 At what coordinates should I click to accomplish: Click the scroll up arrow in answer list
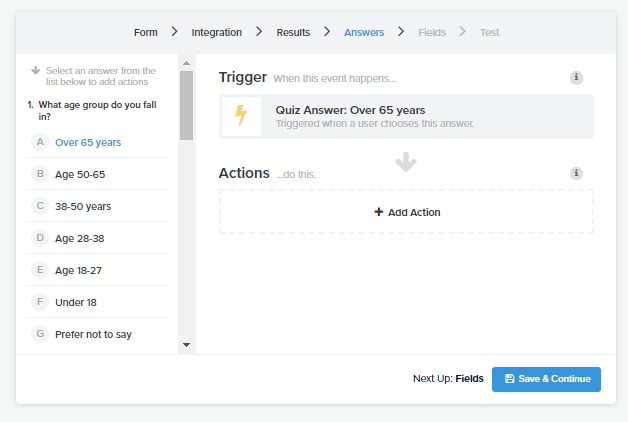[x=186, y=63]
